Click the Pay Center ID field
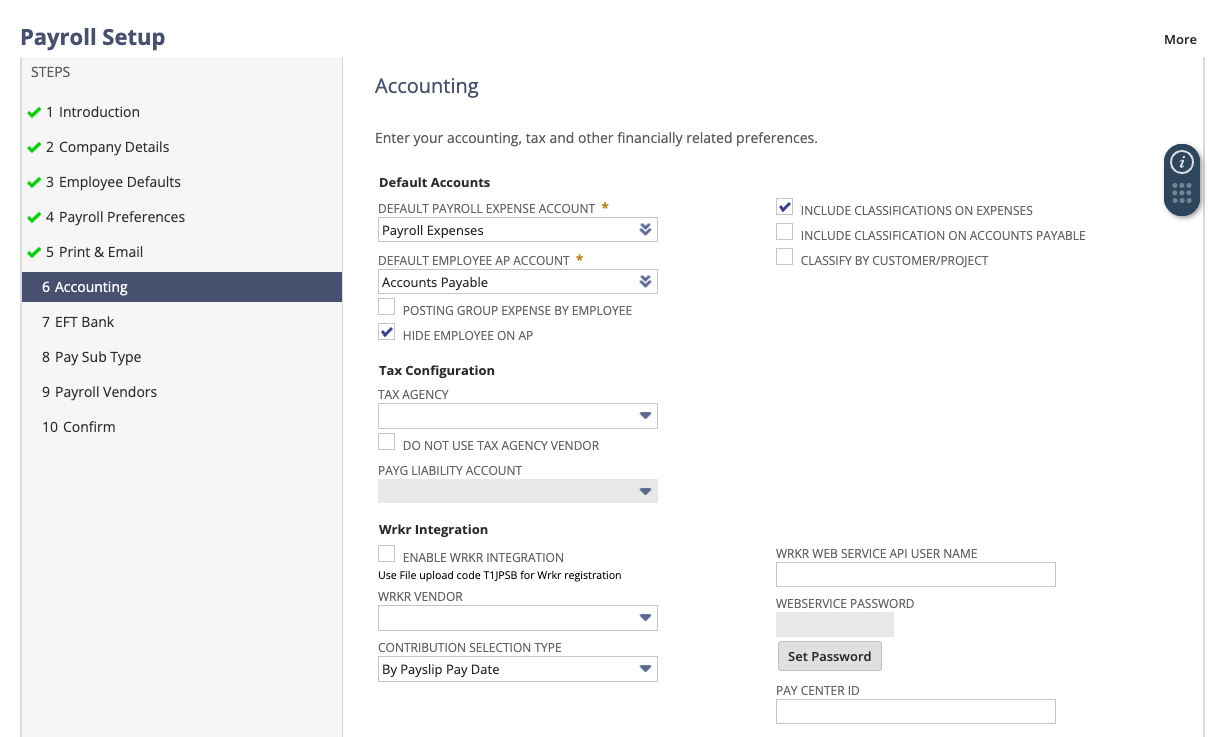 pyautogui.click(x=915, y=711)
